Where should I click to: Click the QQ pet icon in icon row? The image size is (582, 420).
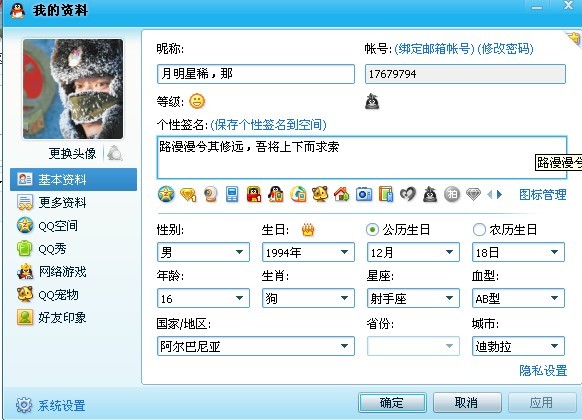pos(320,194)
